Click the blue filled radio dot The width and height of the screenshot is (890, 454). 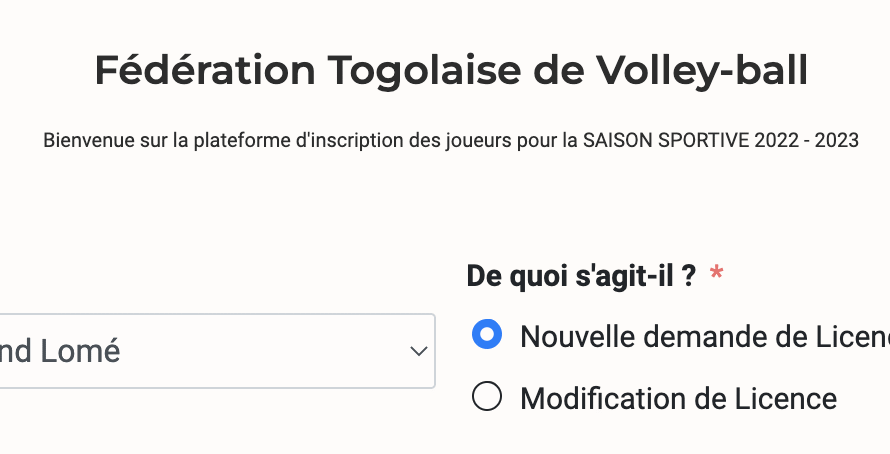pos(486,336)
